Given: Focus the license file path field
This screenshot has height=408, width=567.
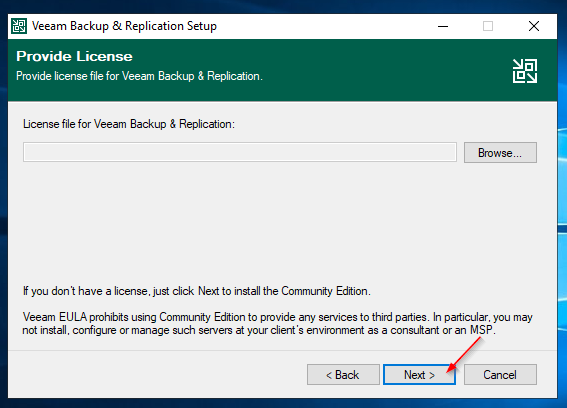Looking at the screenshot, I should (240, 152).
